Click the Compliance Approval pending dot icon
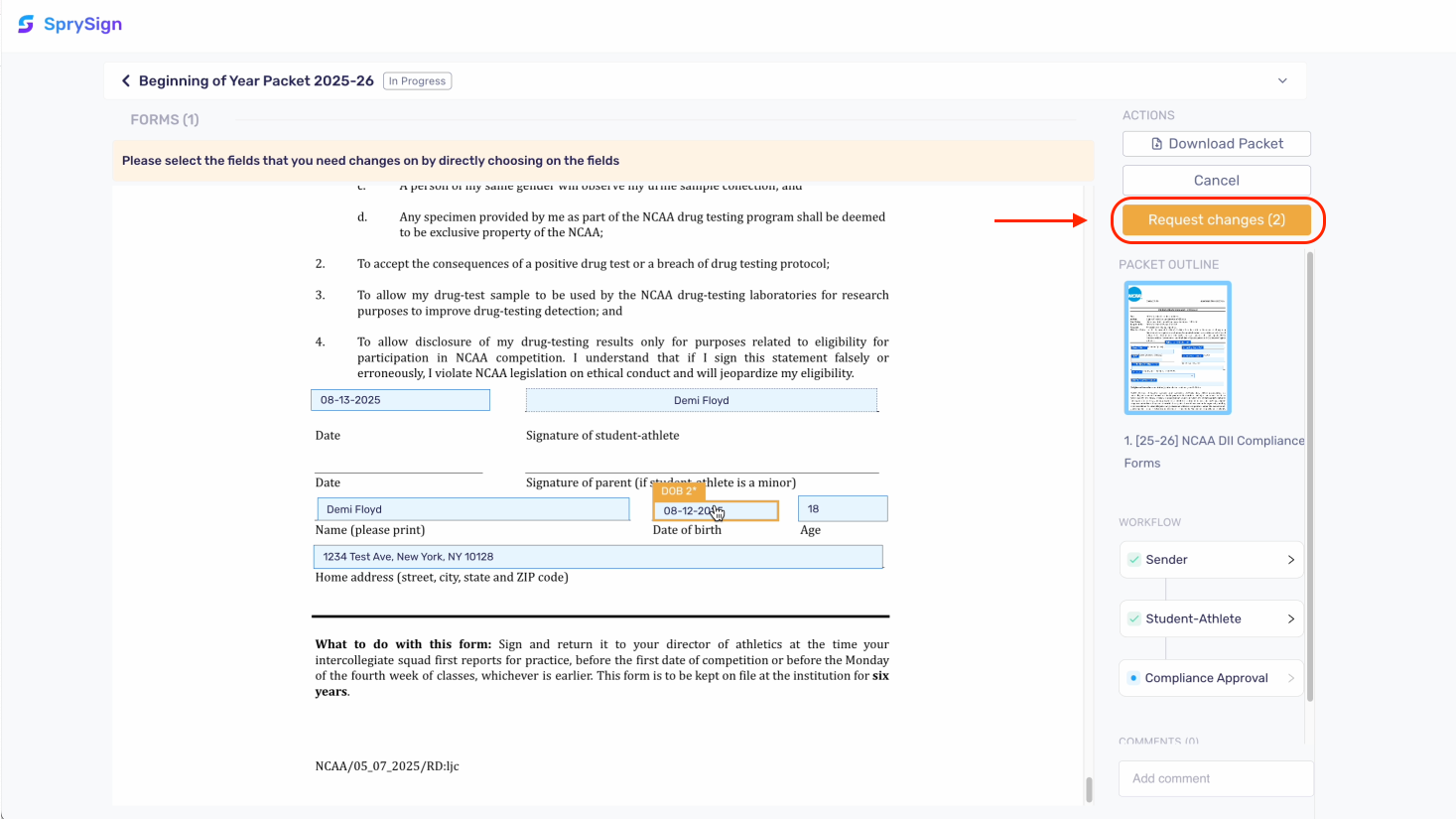 pos(1133,678)
